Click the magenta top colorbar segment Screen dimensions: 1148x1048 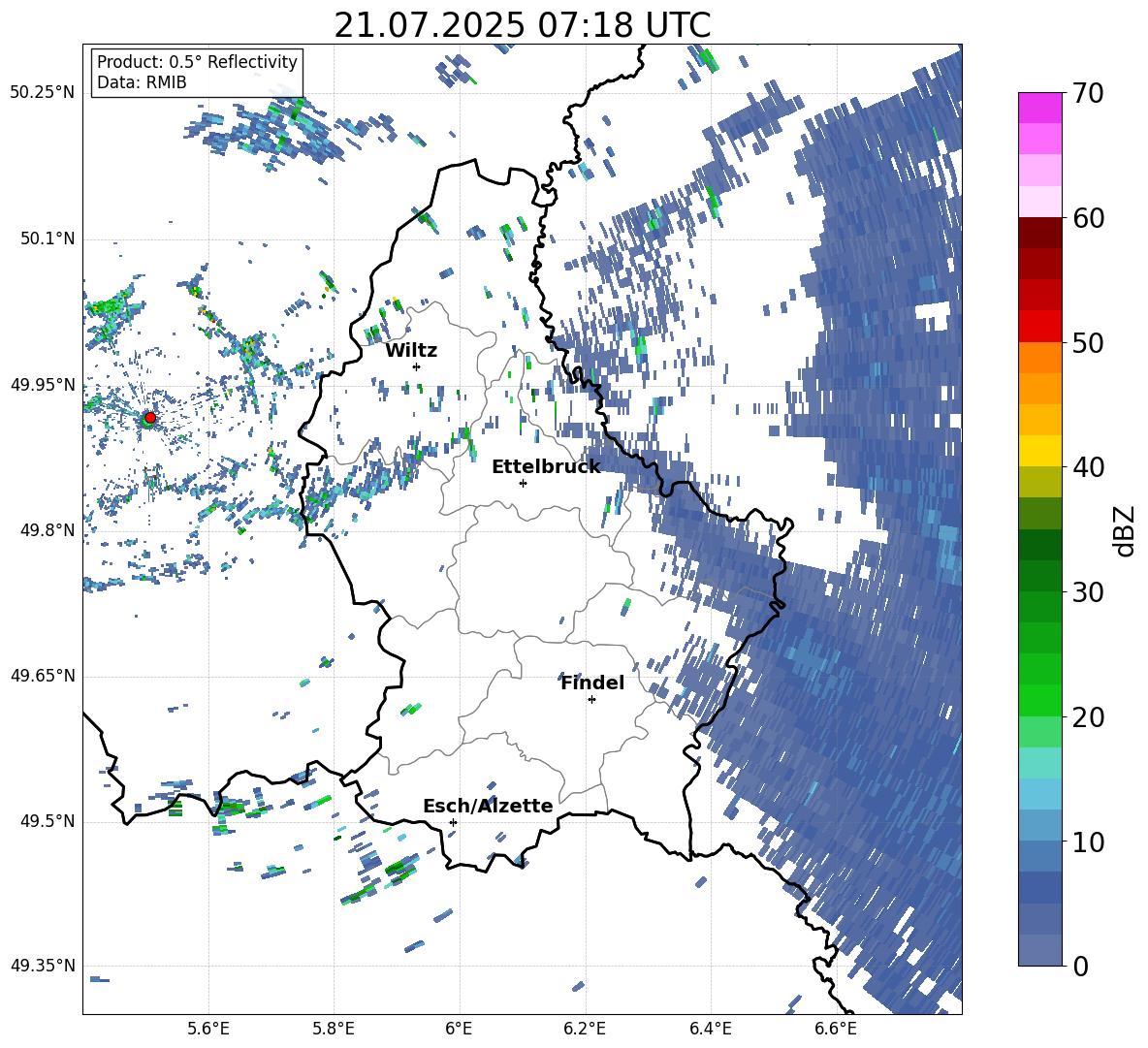click(x=1039, y=109)
